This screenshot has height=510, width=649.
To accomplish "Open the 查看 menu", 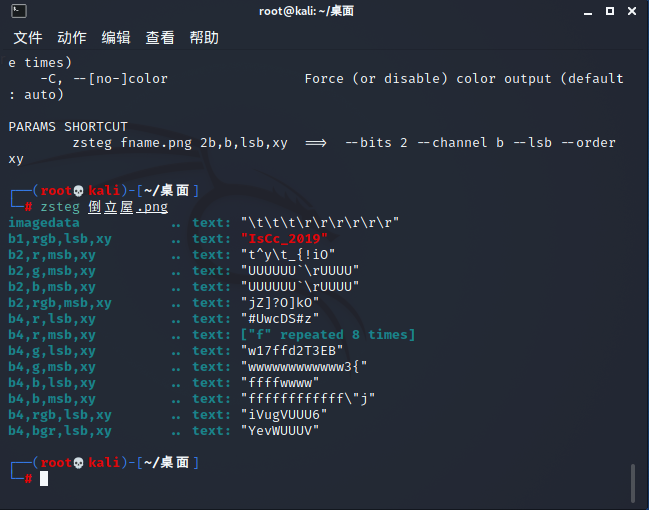I will point(160,38).
